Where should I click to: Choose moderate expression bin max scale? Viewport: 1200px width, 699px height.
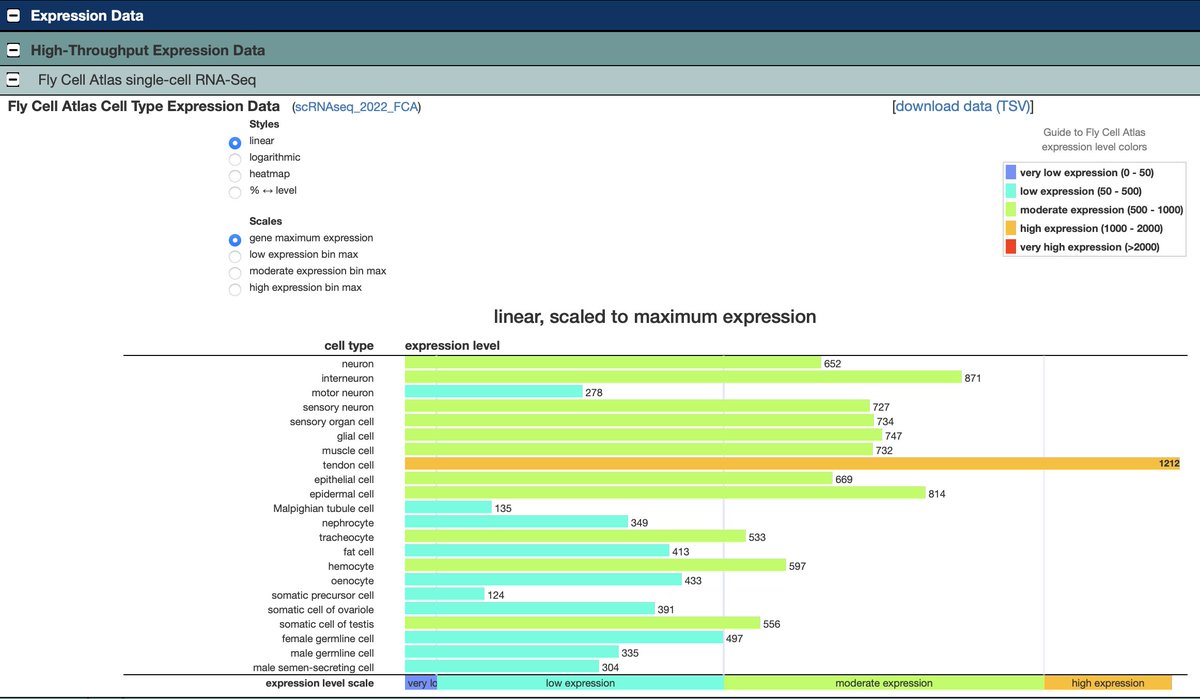click(x=234, y=271)
